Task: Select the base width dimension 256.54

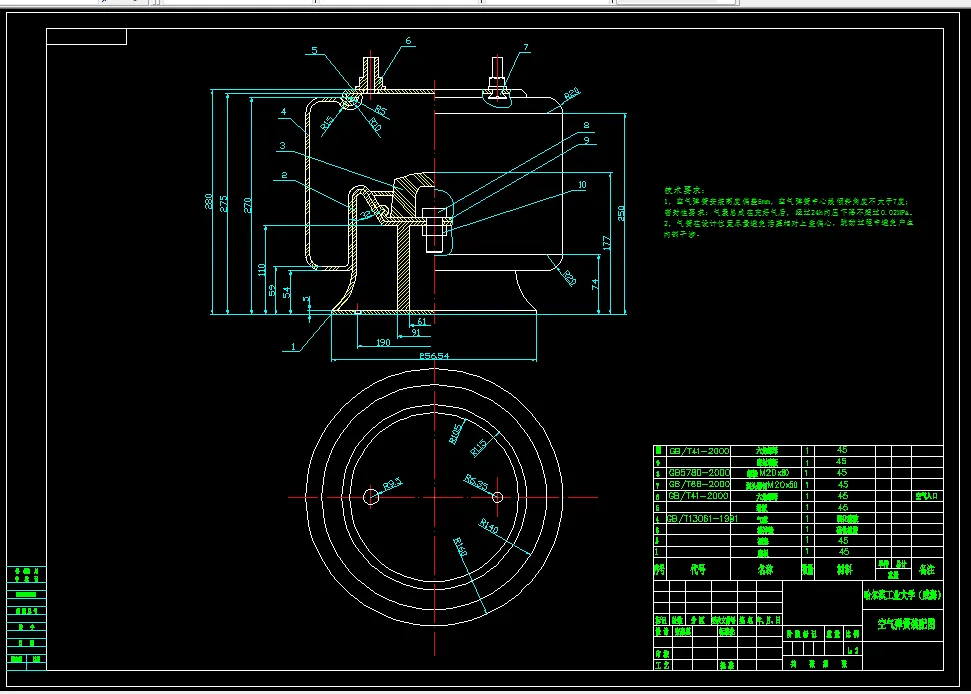Action: pos(434,356)
